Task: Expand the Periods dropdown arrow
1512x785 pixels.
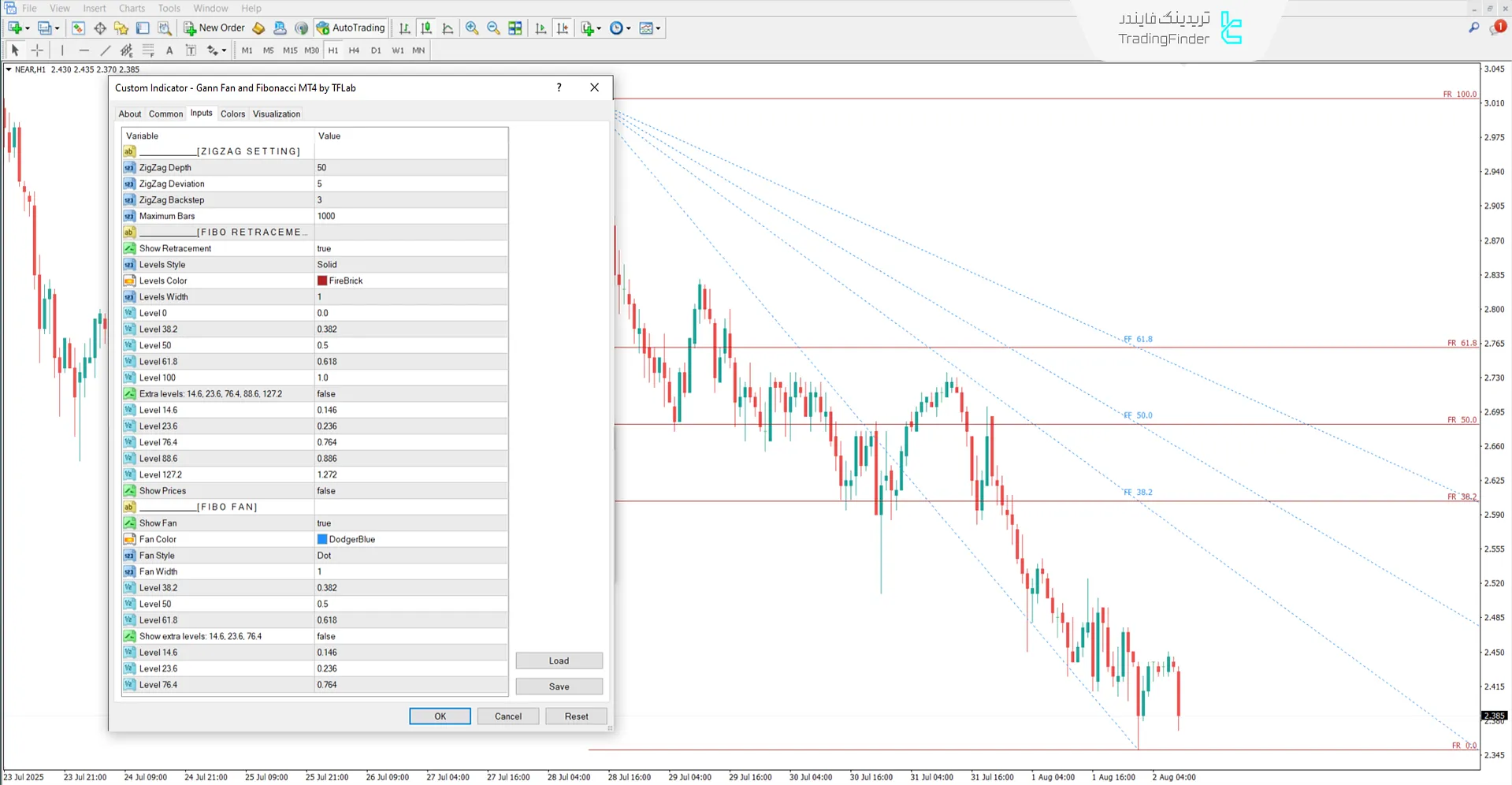Action: (x=628, y=28)
